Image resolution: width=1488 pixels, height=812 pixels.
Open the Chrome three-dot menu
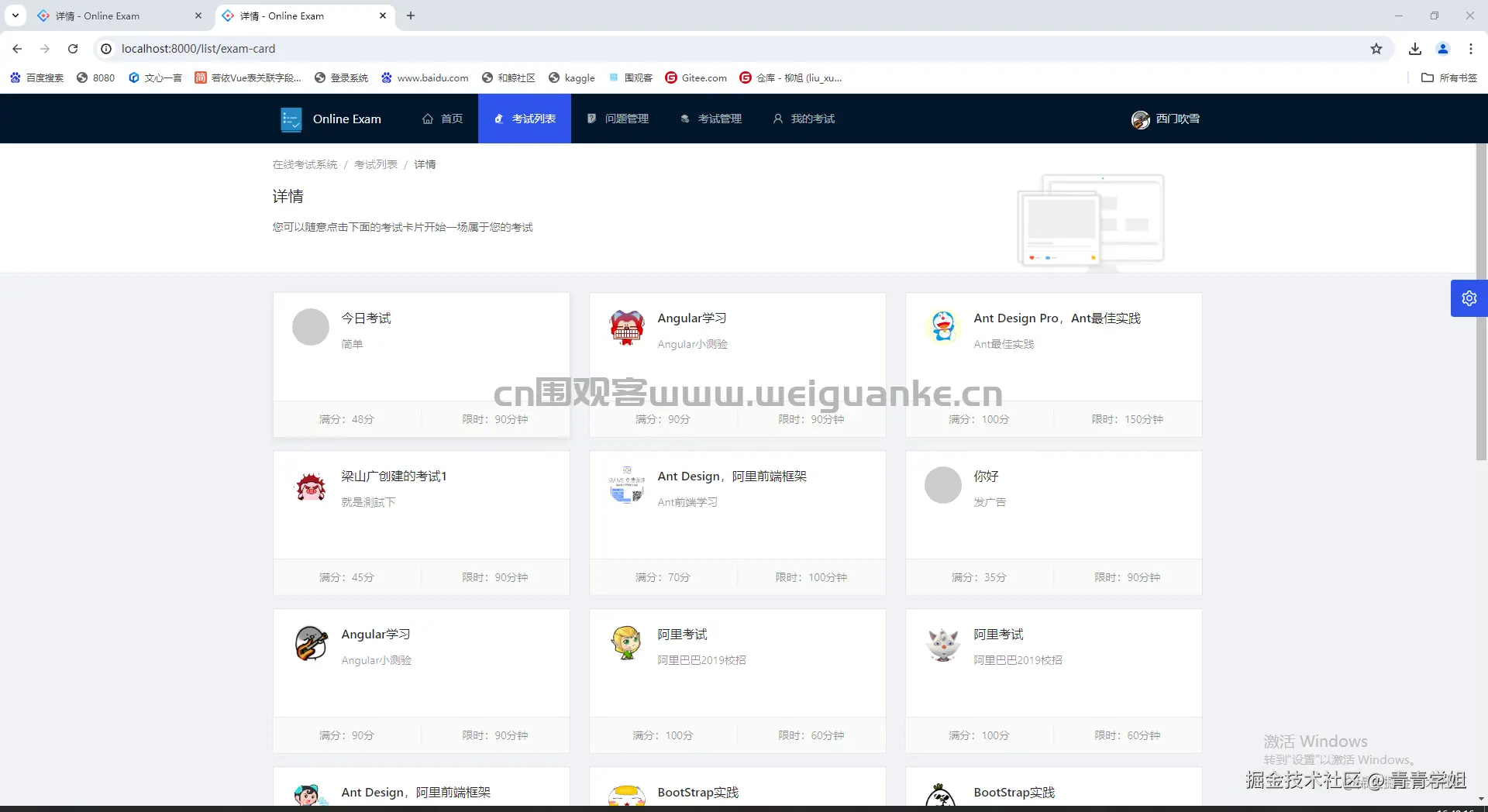1471,49
